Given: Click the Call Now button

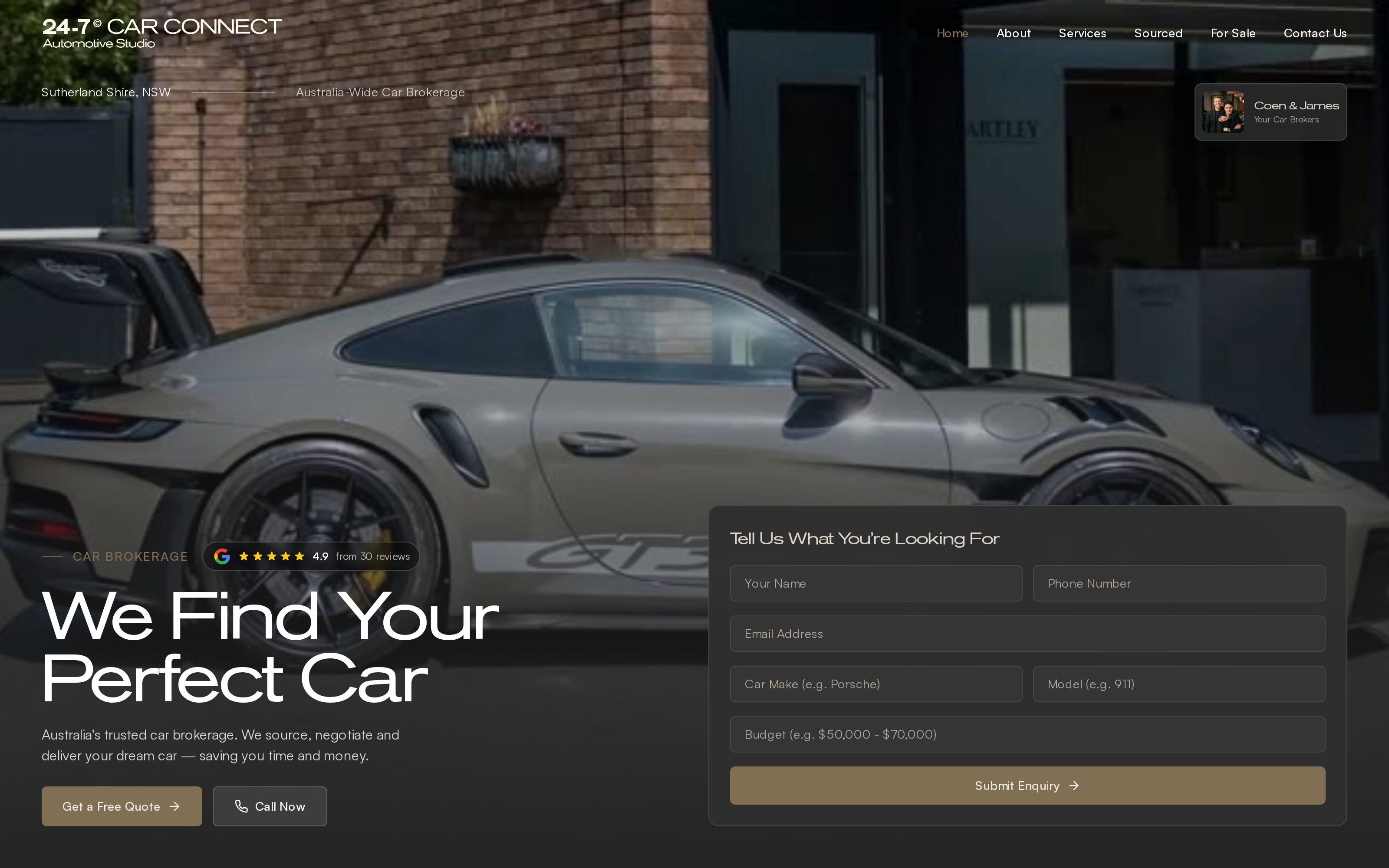Looking at the screenshot, I should 270,806.
